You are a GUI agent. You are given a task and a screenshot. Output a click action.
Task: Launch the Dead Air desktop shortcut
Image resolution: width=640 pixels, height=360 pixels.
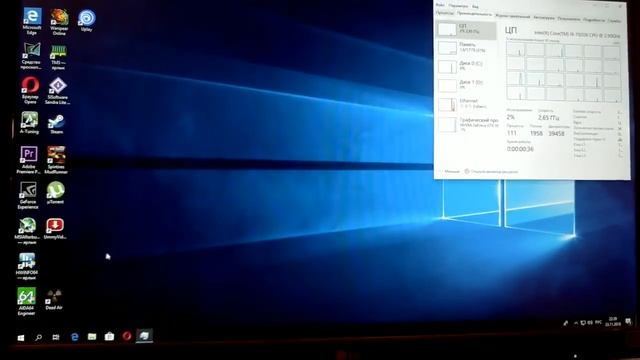tap(54, 300)
